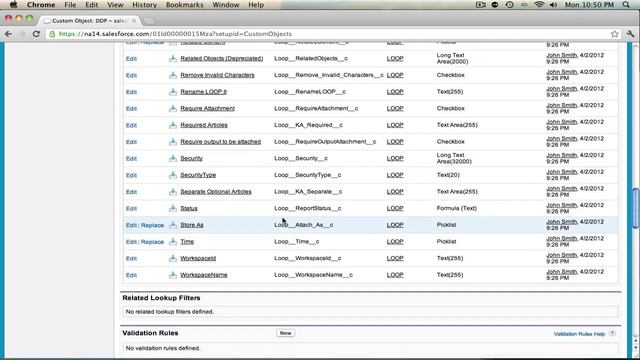This screenshot has width=640, height=360.
Task: Open the View menu
Action: [x=115, y=5]
